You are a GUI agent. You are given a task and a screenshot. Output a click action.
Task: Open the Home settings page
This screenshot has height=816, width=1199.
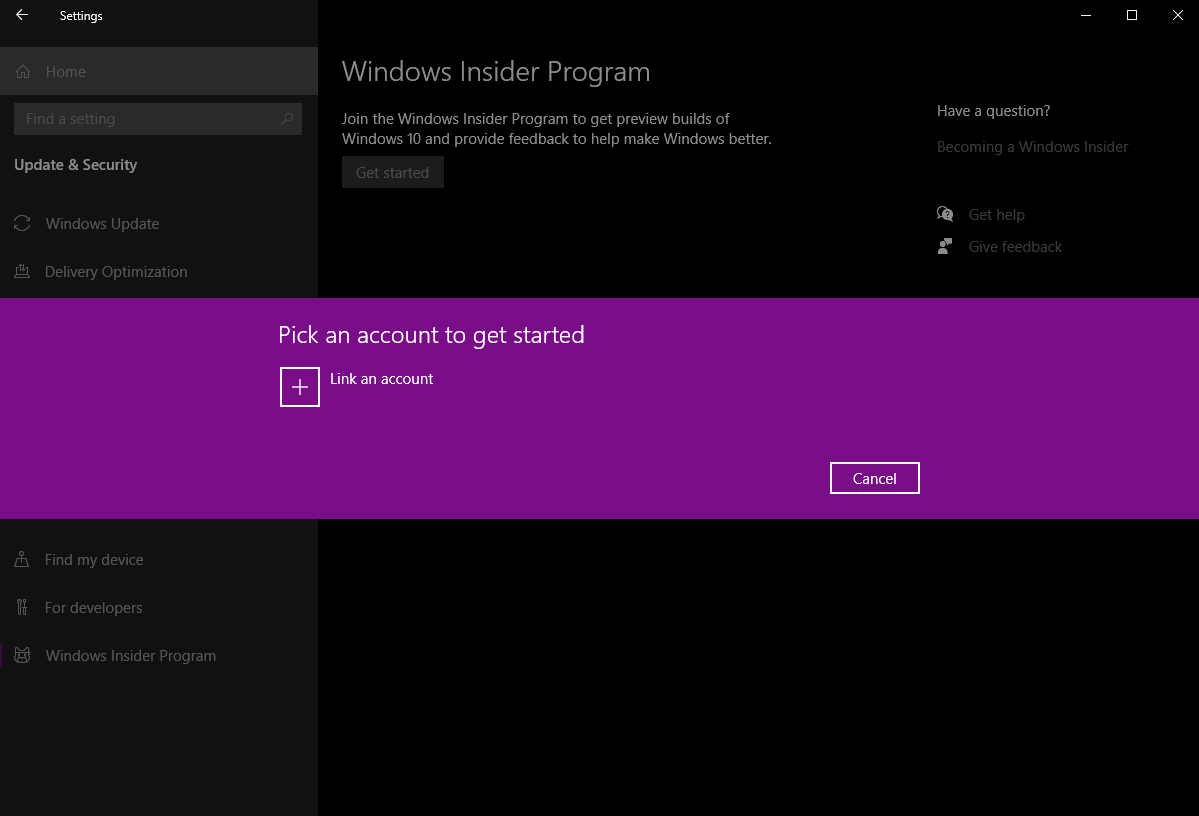159,71
